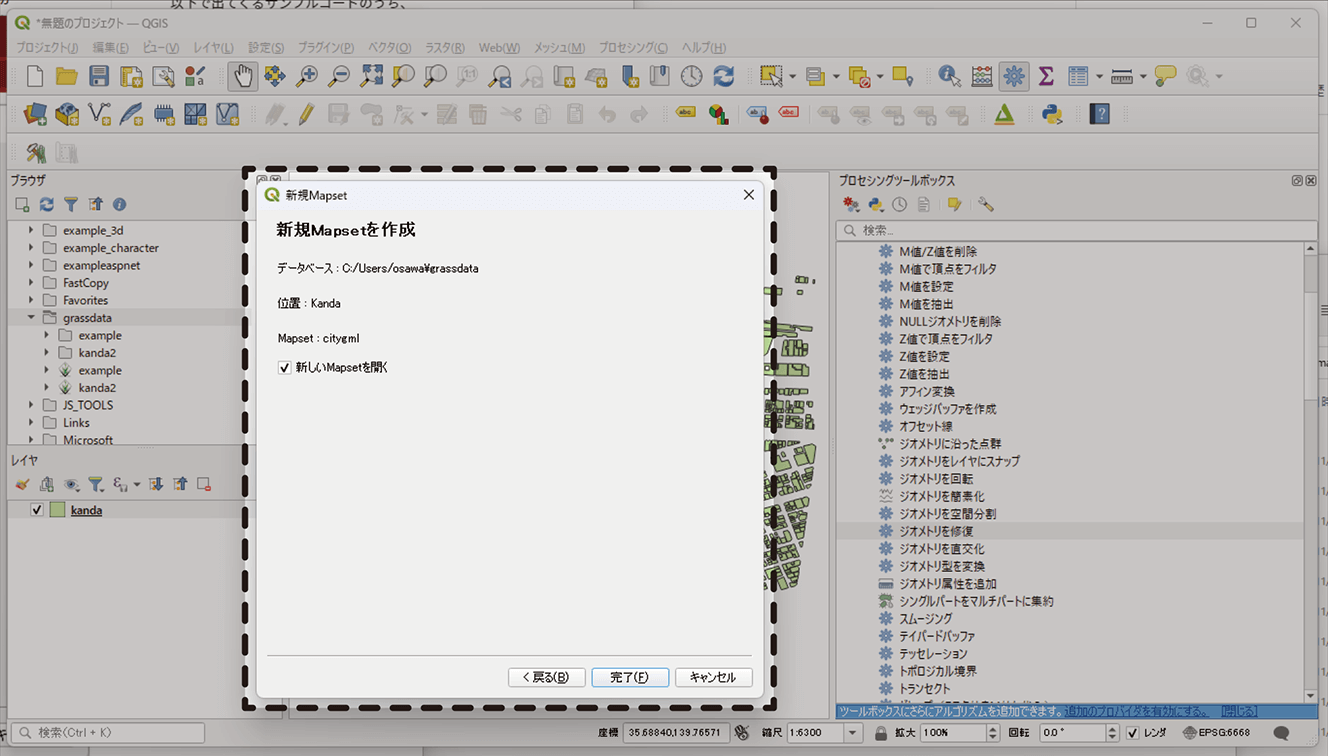Expand the FastCopy folder
Viewport: 1328px width, 756px height.
(x=31, y=282)
